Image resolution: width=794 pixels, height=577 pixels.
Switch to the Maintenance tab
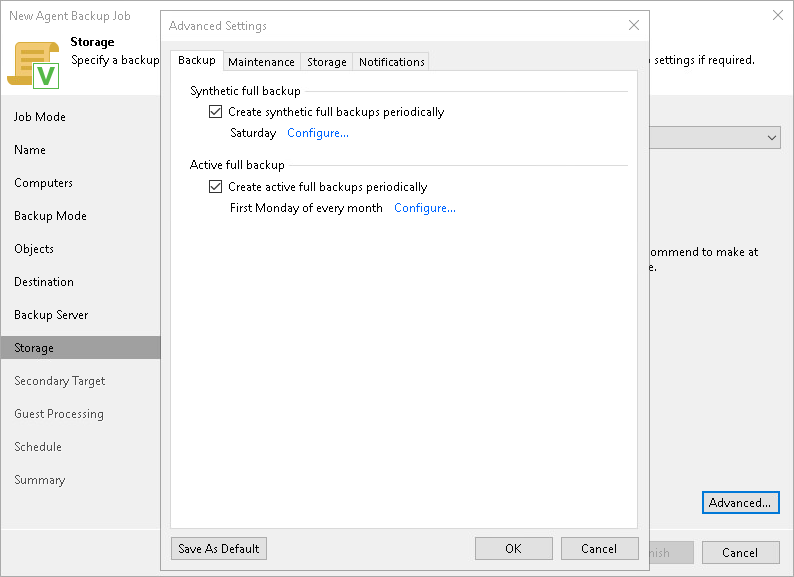261,62
